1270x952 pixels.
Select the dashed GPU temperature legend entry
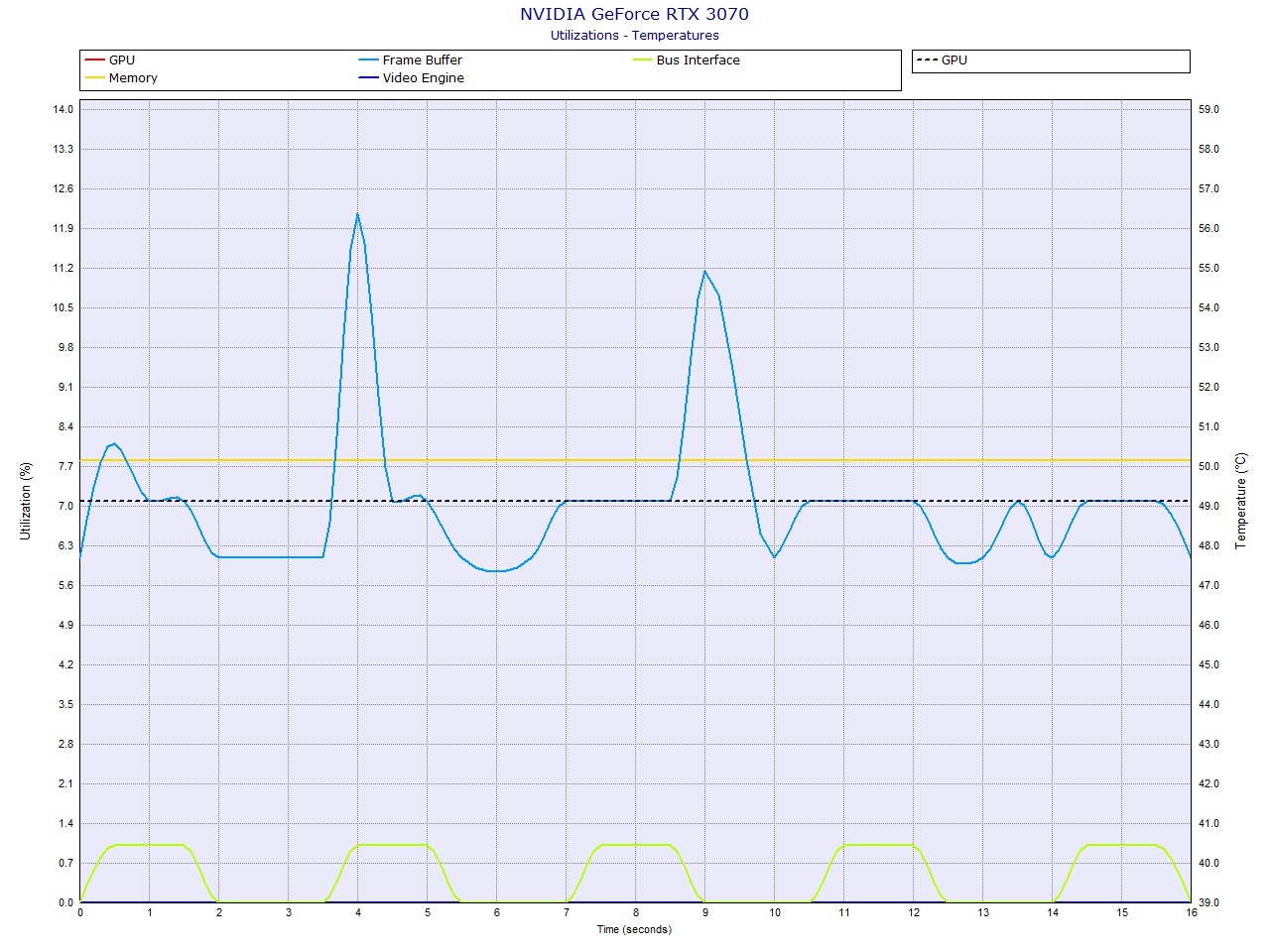click(942, 59)
